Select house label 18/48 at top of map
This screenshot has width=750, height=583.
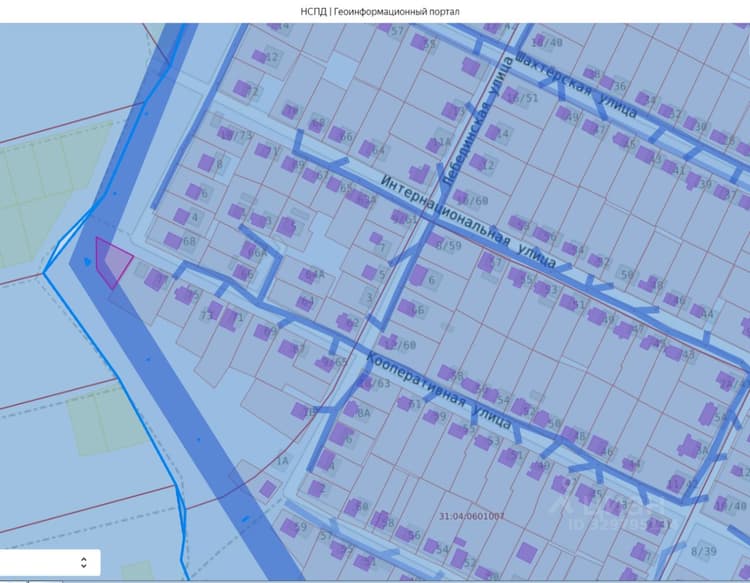[547, 43]
